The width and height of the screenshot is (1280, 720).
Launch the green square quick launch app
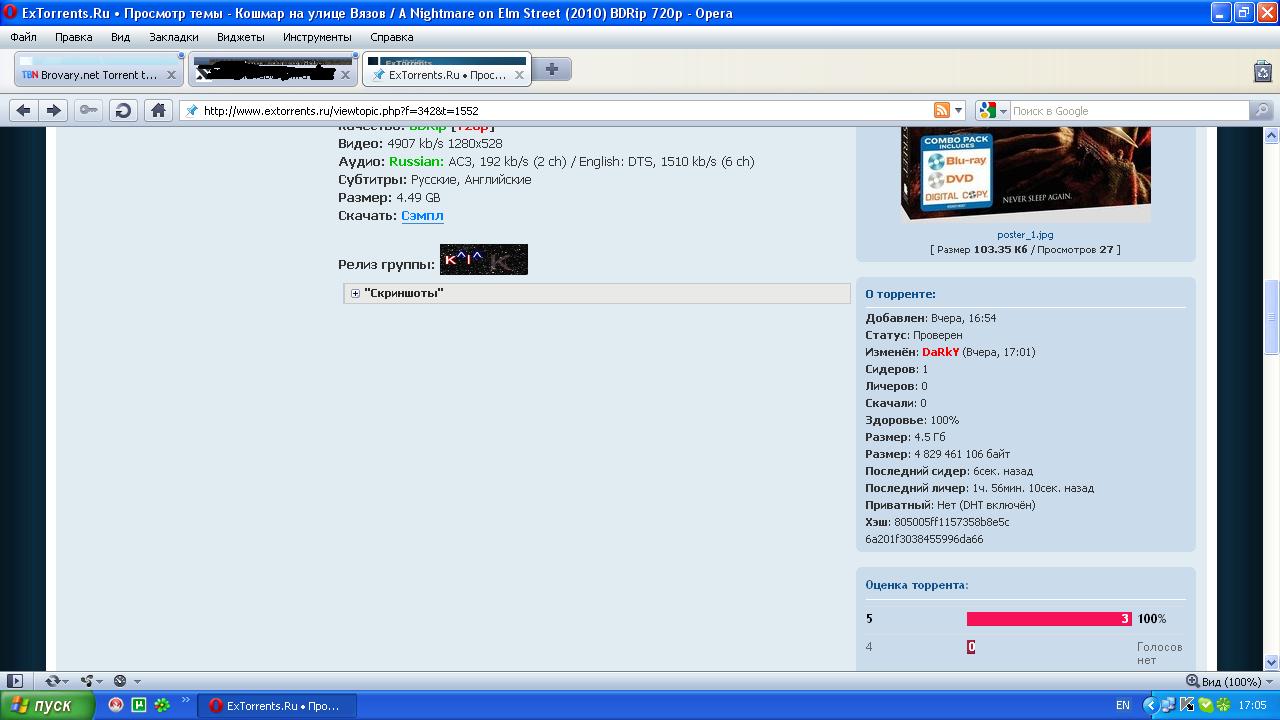139,705
